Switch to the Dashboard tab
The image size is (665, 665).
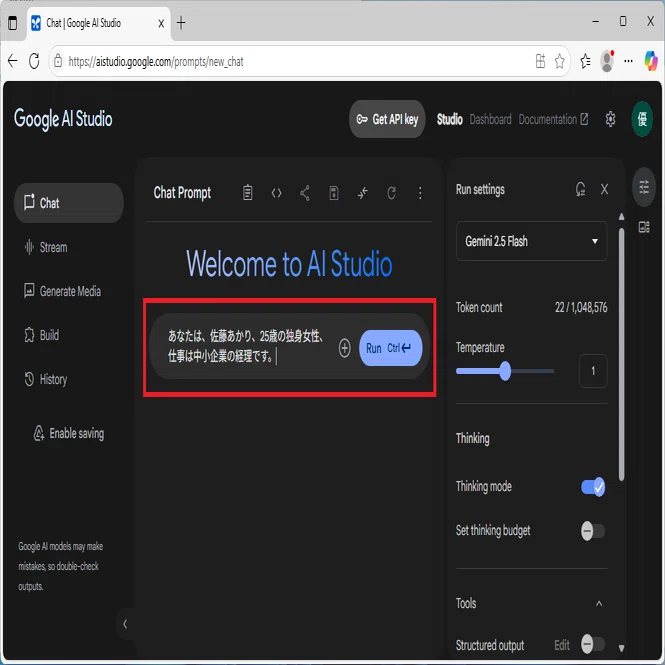pyautogui.click(x=490, y=120)
